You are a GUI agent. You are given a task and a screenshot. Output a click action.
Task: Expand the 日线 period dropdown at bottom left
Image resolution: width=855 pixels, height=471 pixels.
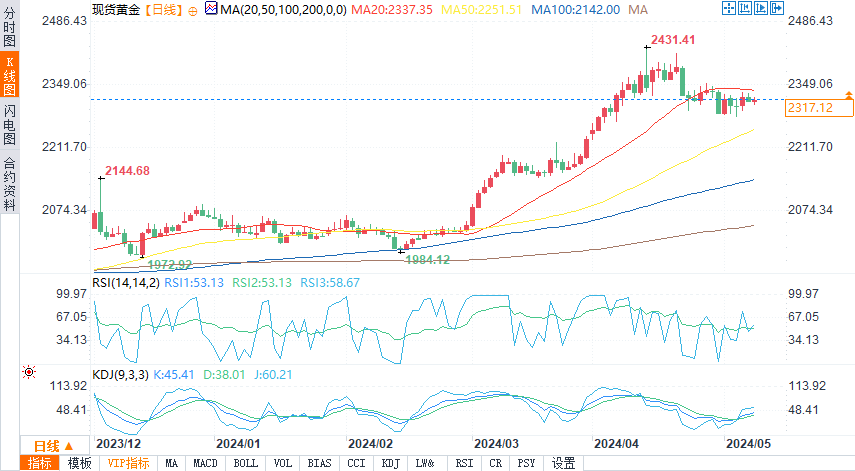tap(55, 446)
